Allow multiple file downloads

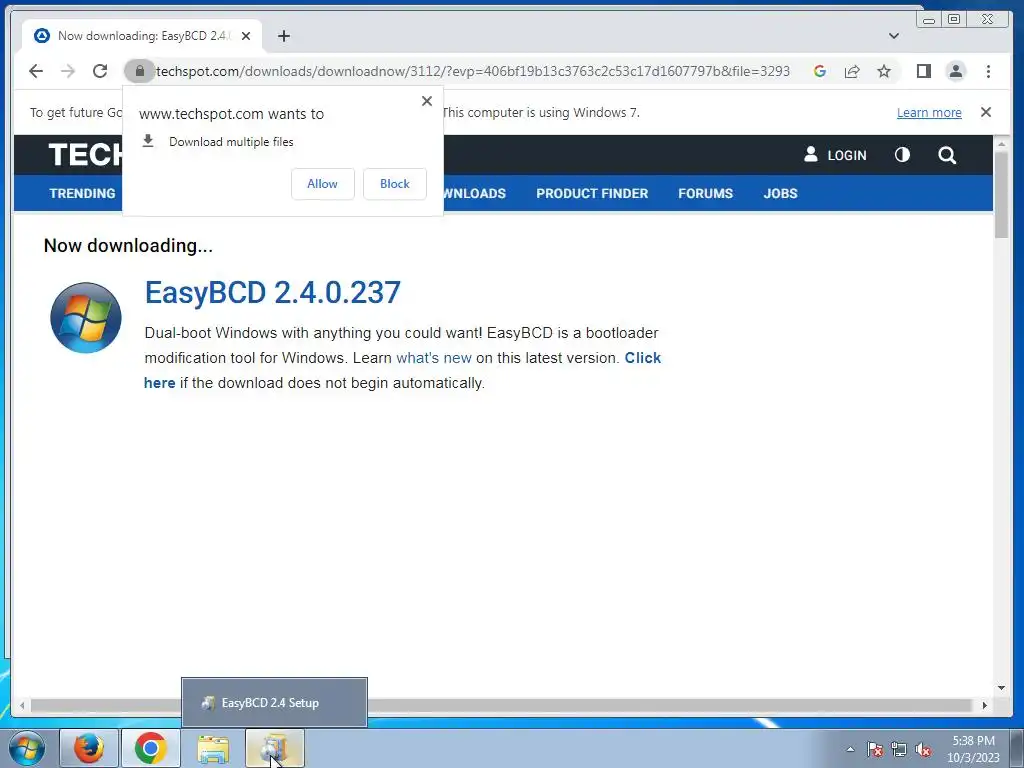coord(323,184)
